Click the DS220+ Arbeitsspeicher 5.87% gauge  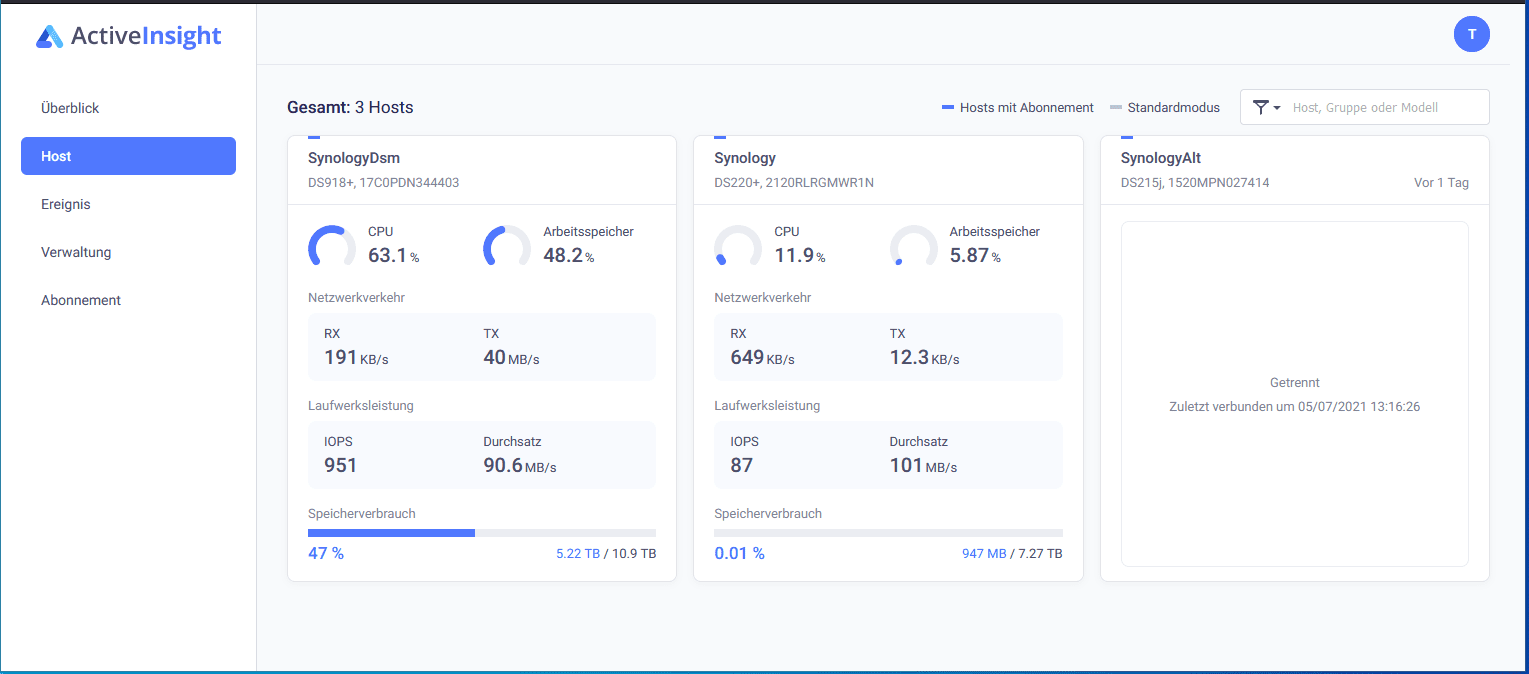[914, 248]
